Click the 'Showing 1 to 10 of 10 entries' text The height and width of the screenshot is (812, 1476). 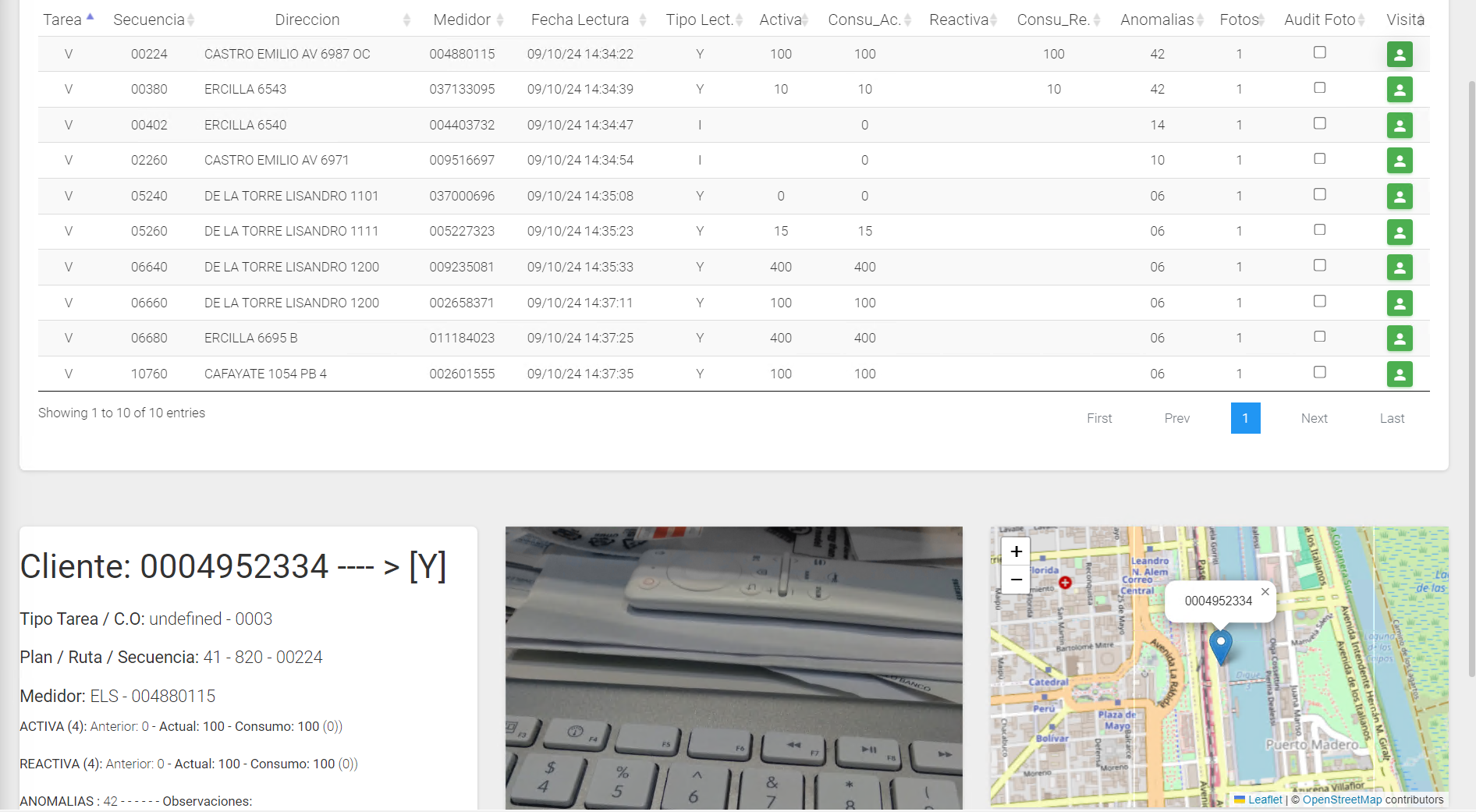point(122,413)
